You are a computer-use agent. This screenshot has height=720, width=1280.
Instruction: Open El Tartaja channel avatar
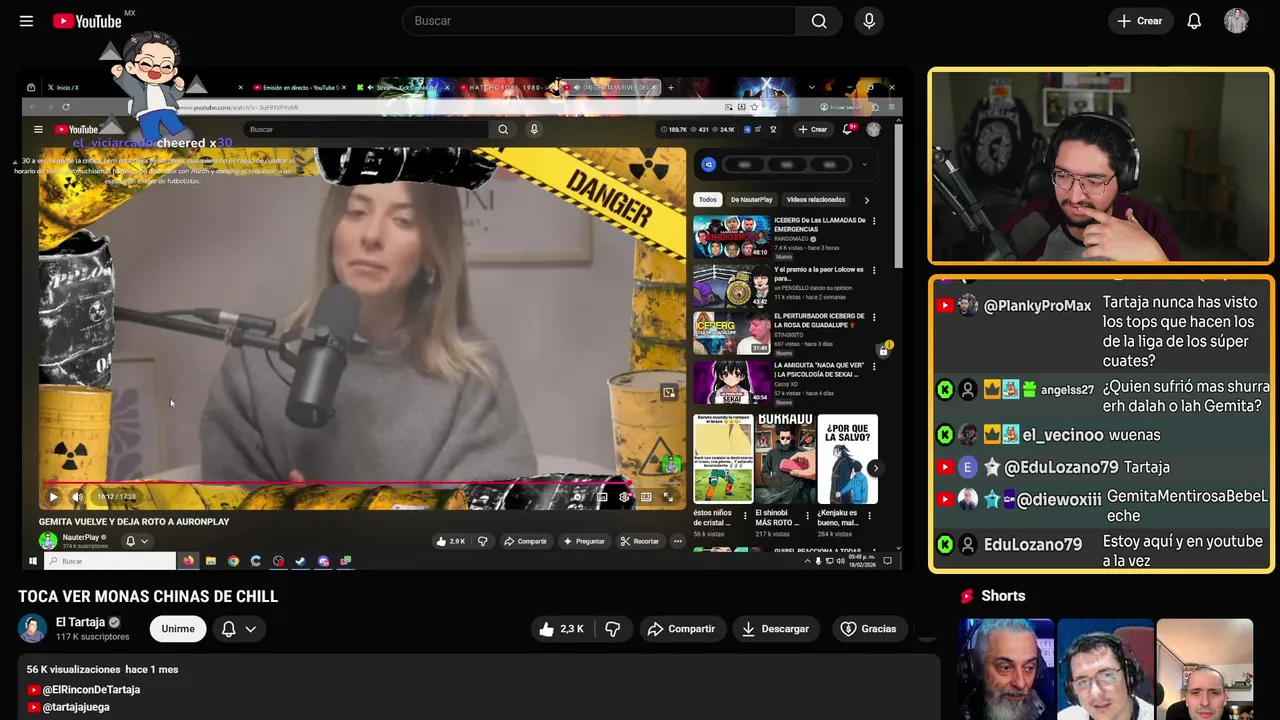click(x=32, y=628)
